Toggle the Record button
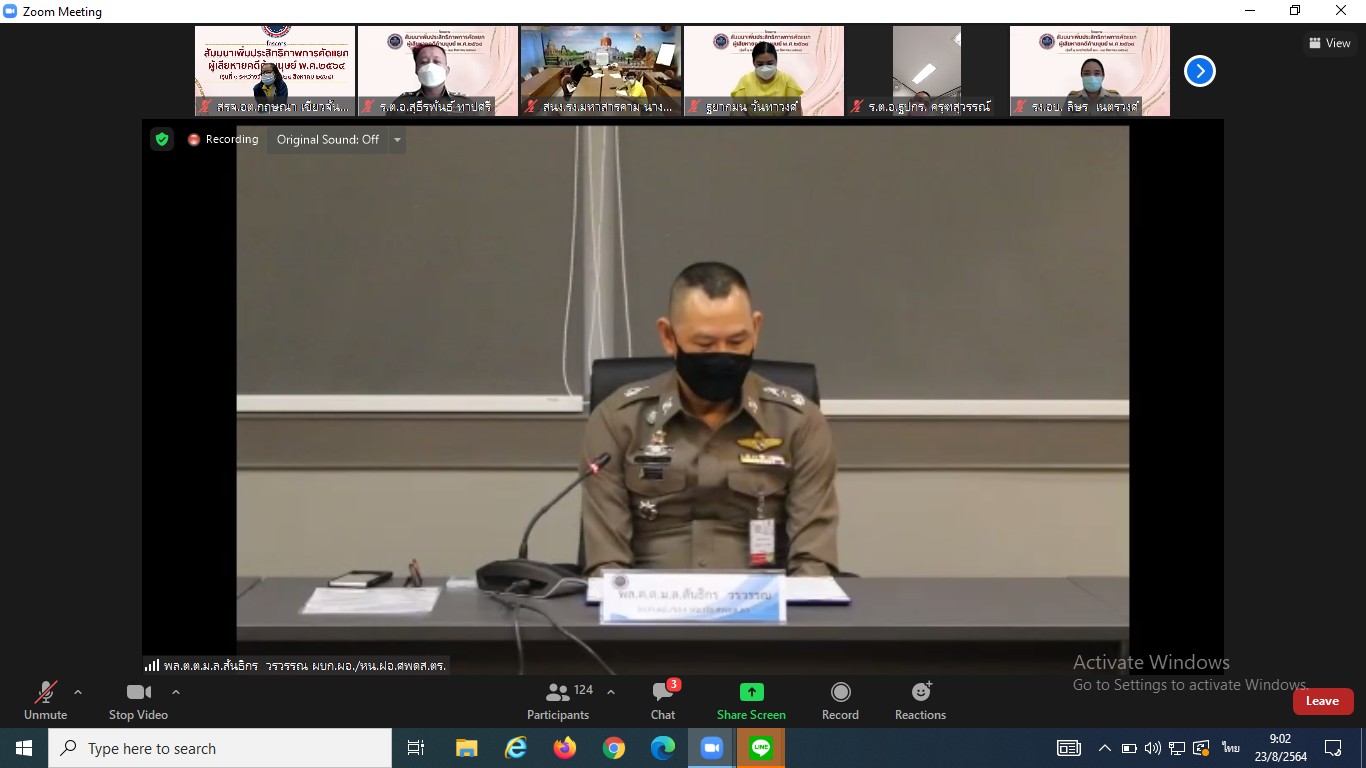Image resolution: width=1366 pixels, height=768 pixels. [840, 700]
